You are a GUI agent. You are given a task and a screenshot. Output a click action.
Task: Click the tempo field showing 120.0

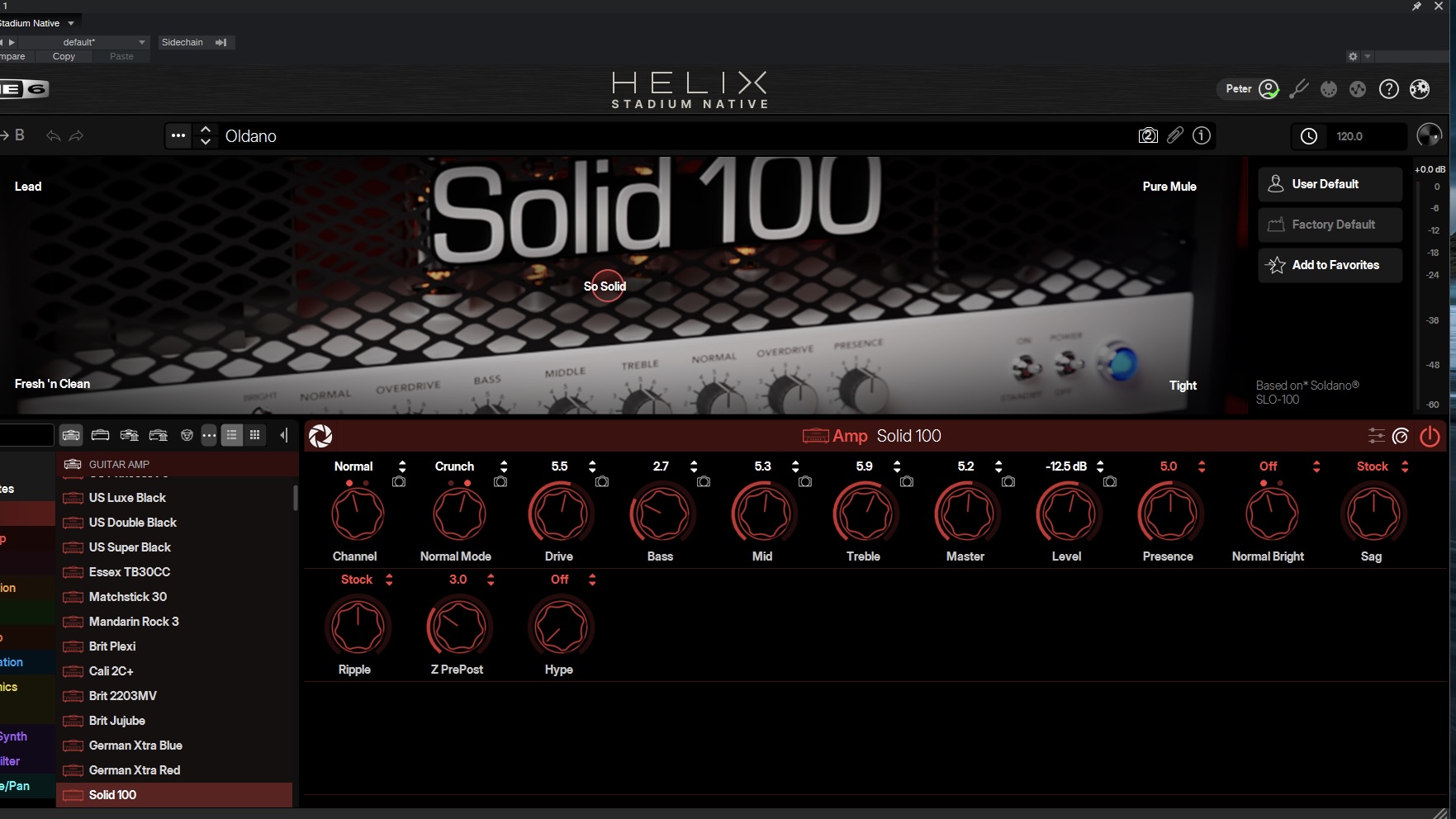(1368, 136)
